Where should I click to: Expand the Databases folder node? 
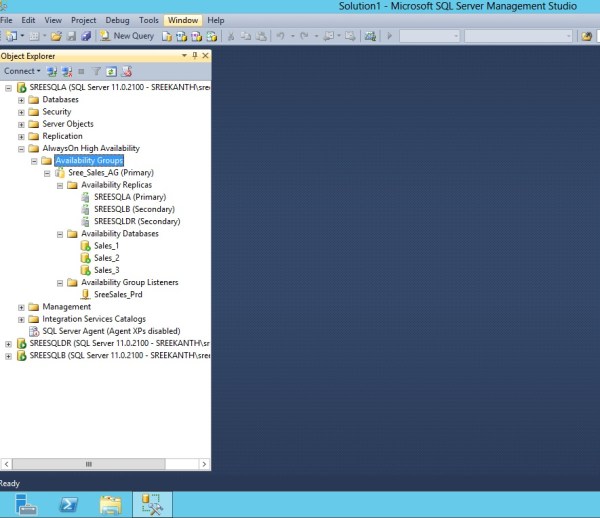pyautogui.click(x=21, y=100)
